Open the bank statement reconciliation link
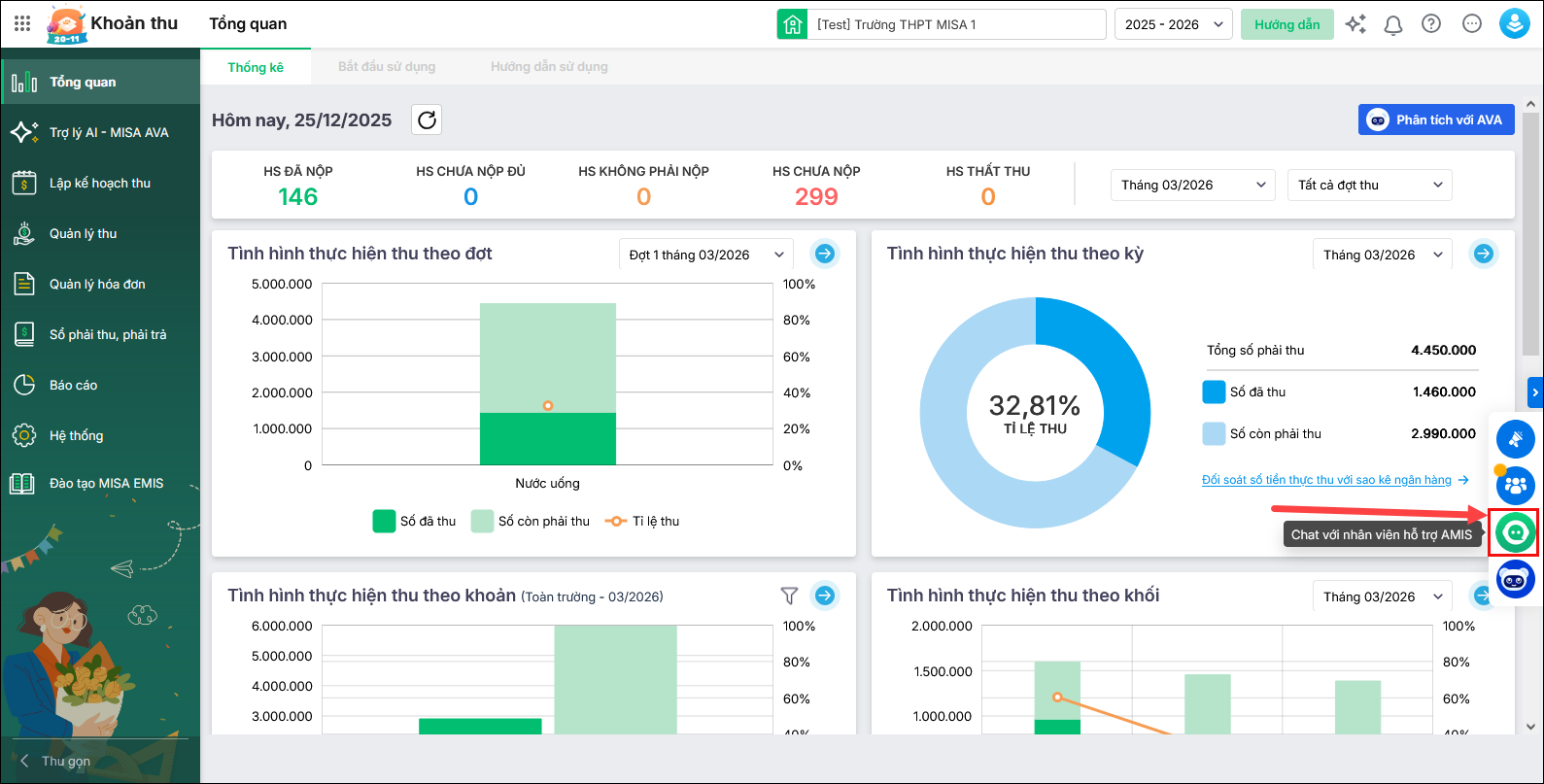Viewport: 1544px width, 784px height. (x=1326, y=480)
